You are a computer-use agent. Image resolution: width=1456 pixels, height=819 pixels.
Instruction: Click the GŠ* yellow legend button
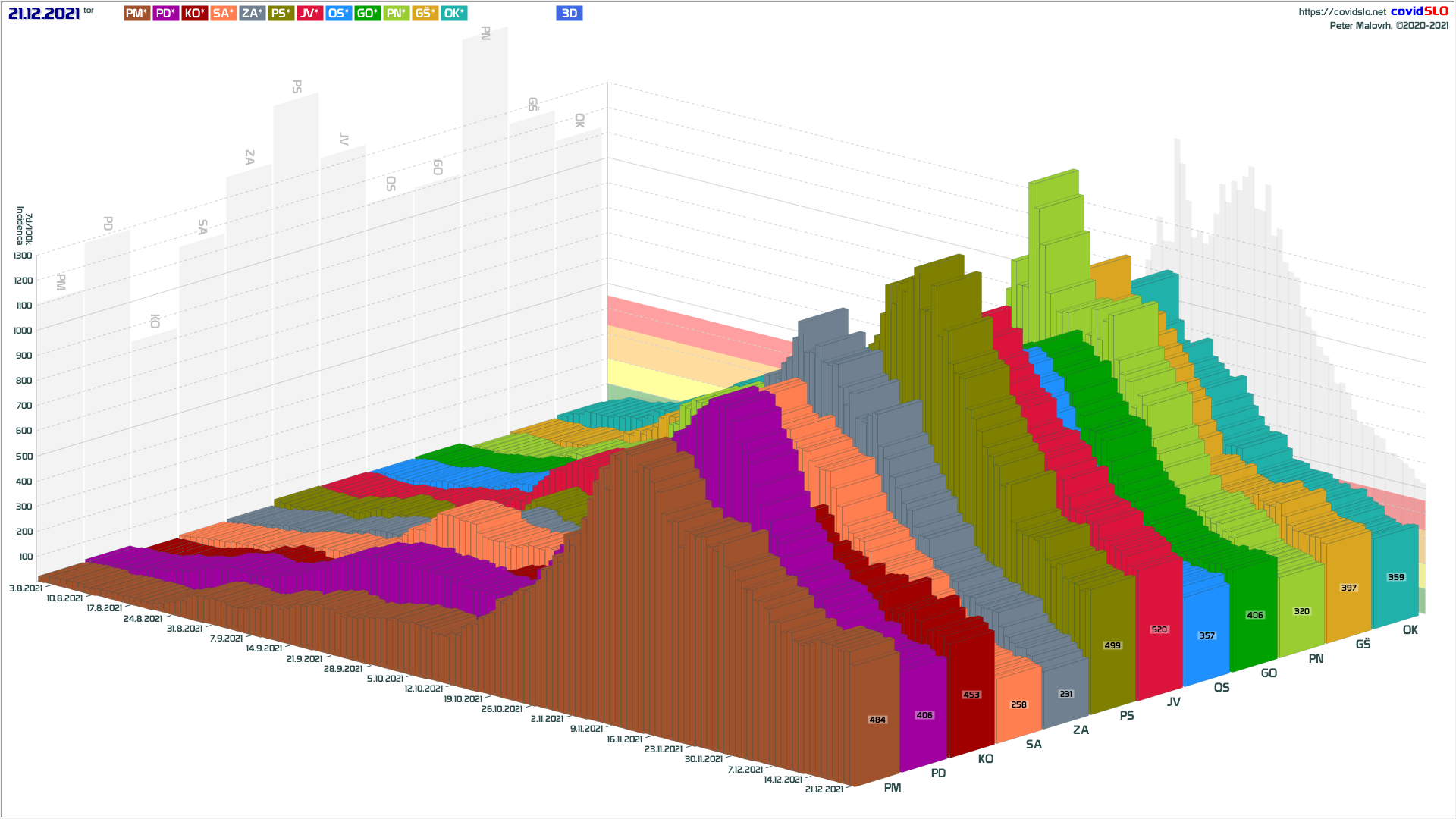425,13
